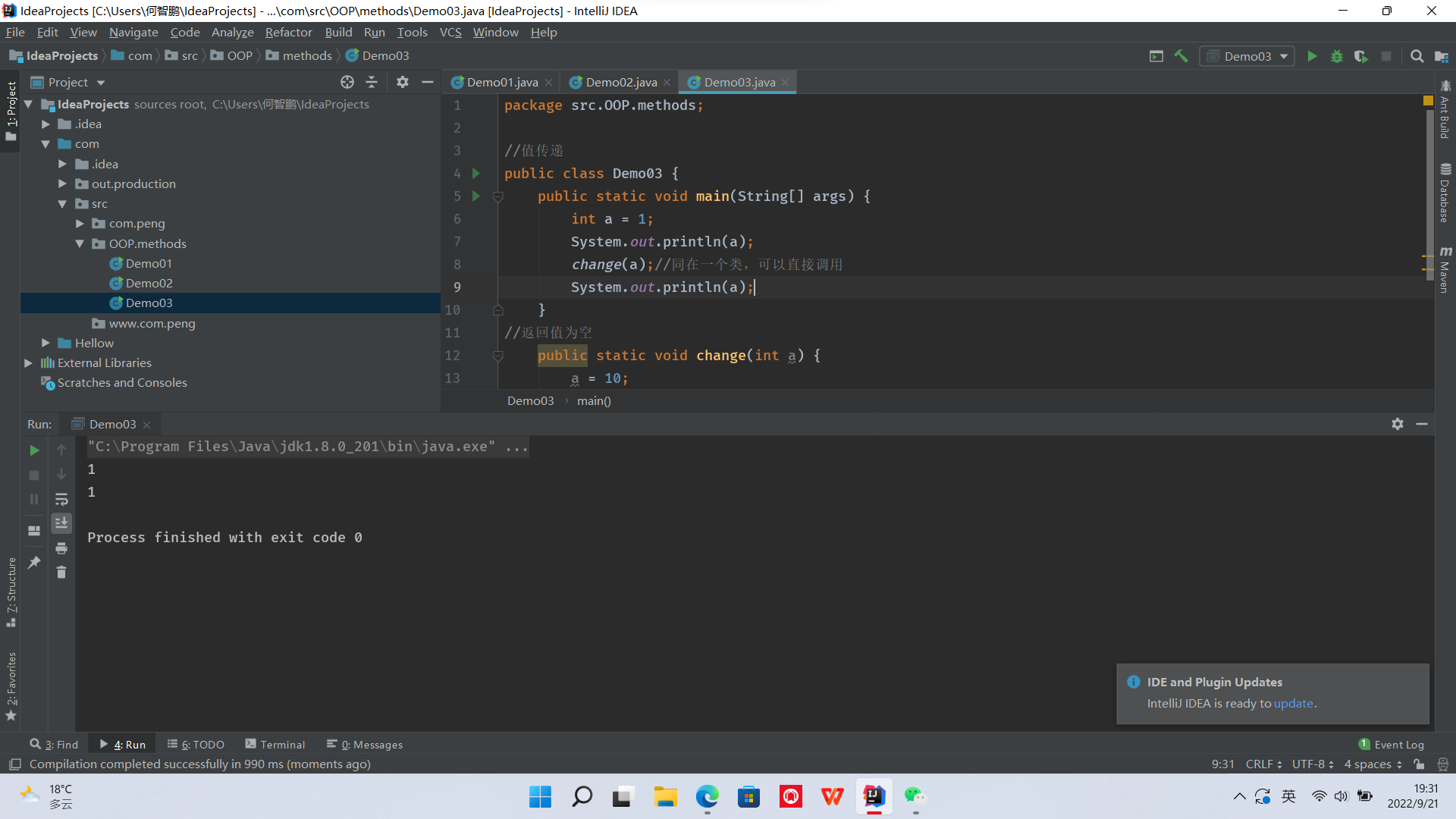Open File Explorer from Windows taskbar
This screenshot has width=1456, height=819.
665,797
